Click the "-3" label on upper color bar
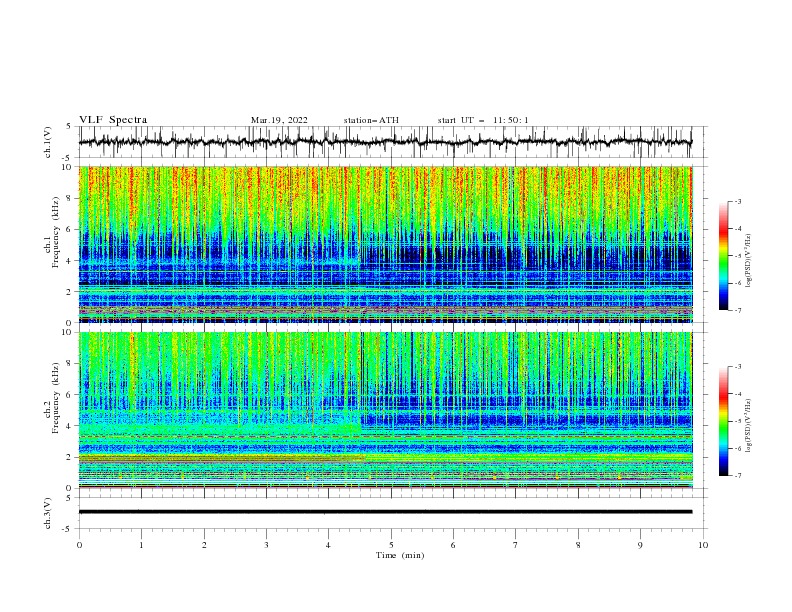 (x=738, y=201)
